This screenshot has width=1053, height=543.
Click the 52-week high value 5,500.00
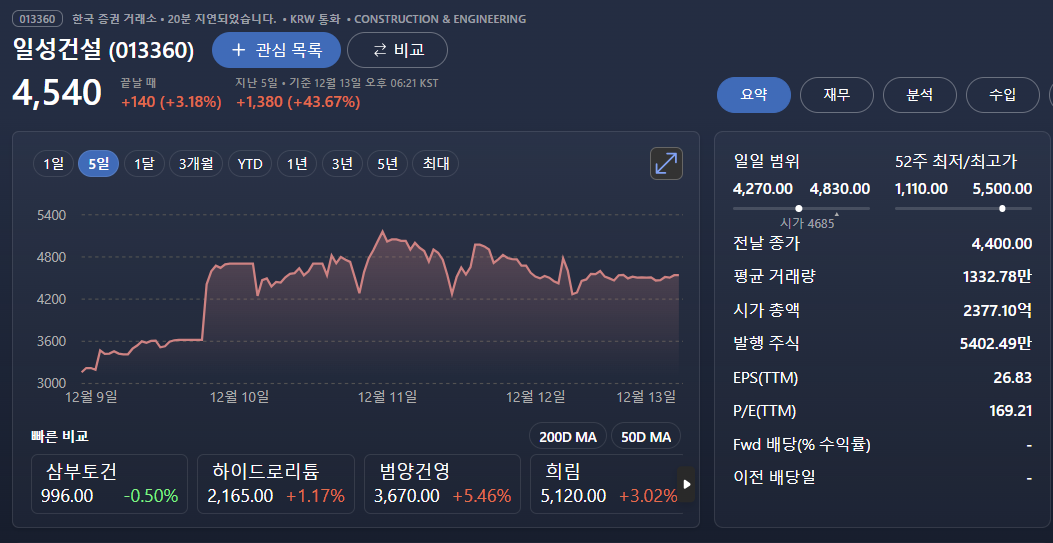point(1002,189)
